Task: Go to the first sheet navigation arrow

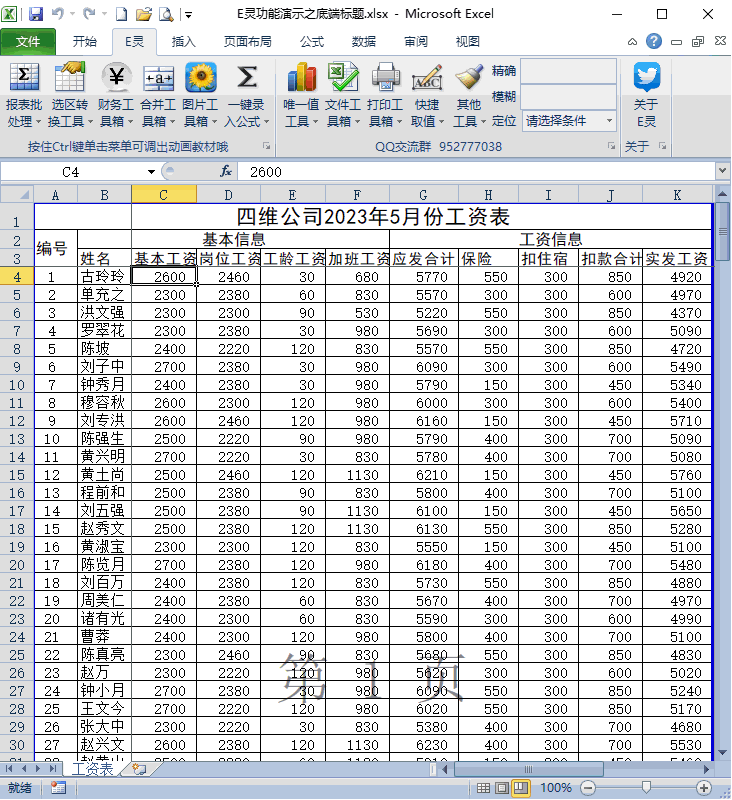Action: pos(9,768)
